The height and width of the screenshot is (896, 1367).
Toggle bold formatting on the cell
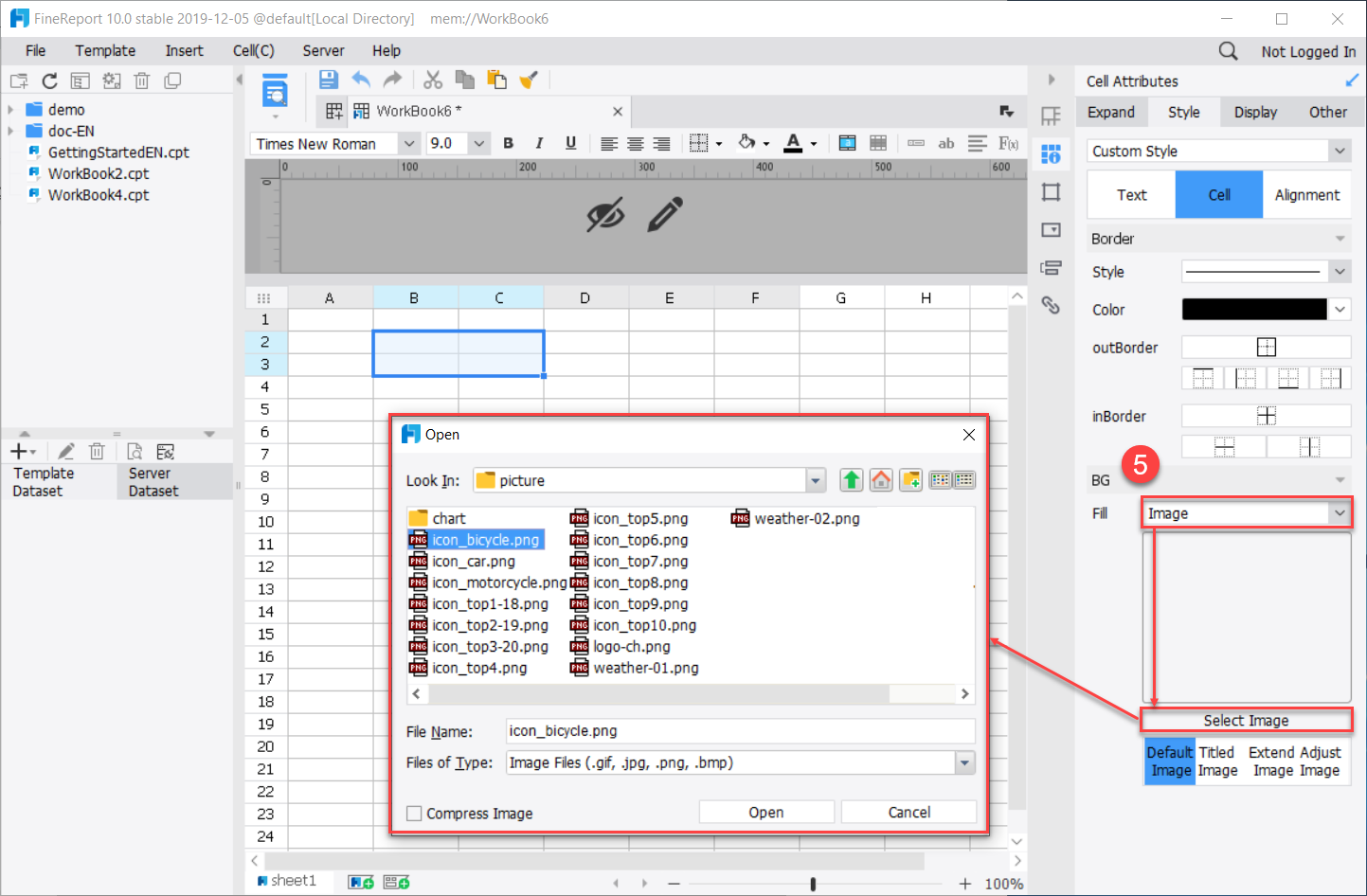(509, 143)
